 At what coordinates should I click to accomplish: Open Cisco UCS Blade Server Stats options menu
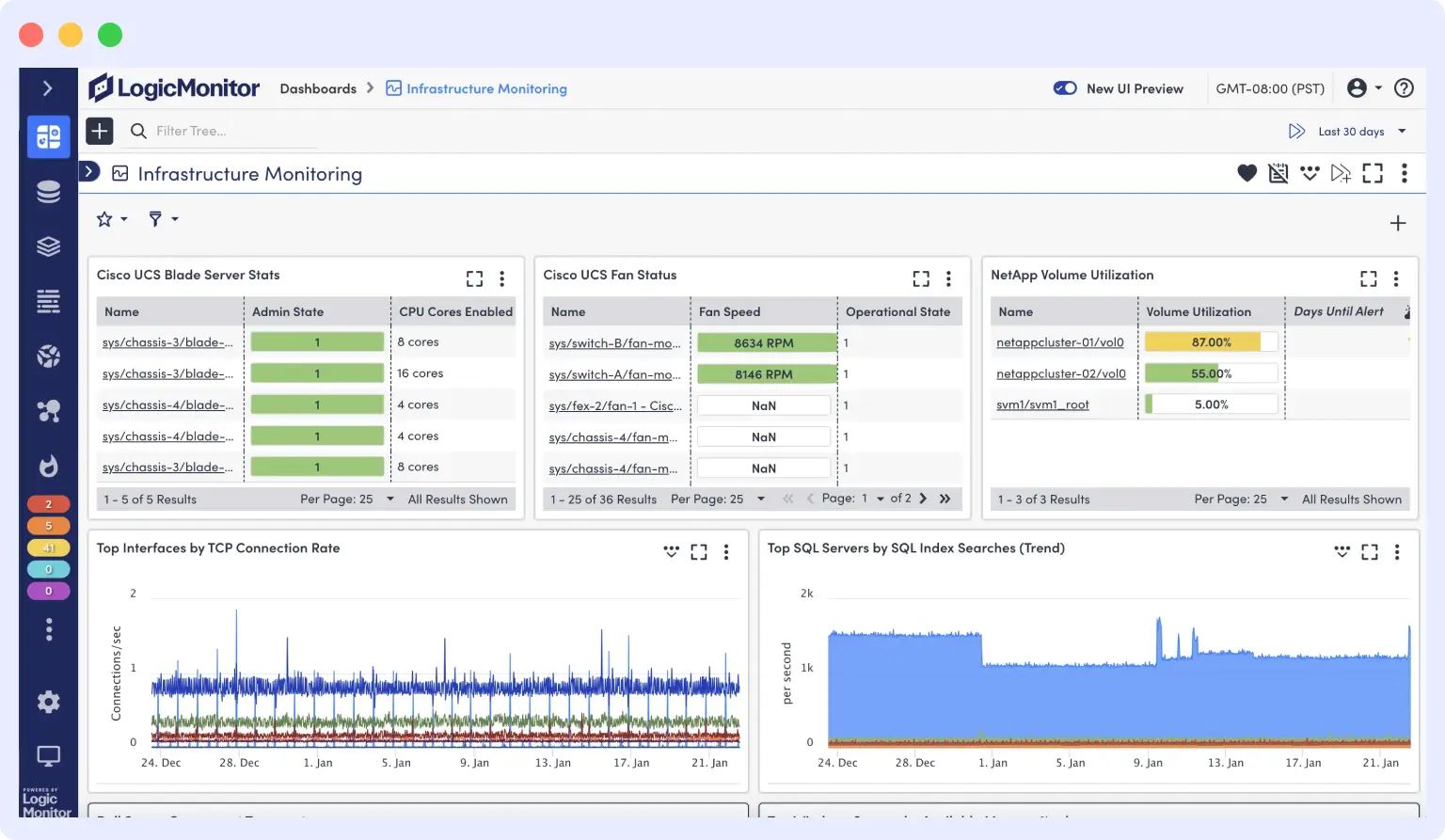pos(502,278)
